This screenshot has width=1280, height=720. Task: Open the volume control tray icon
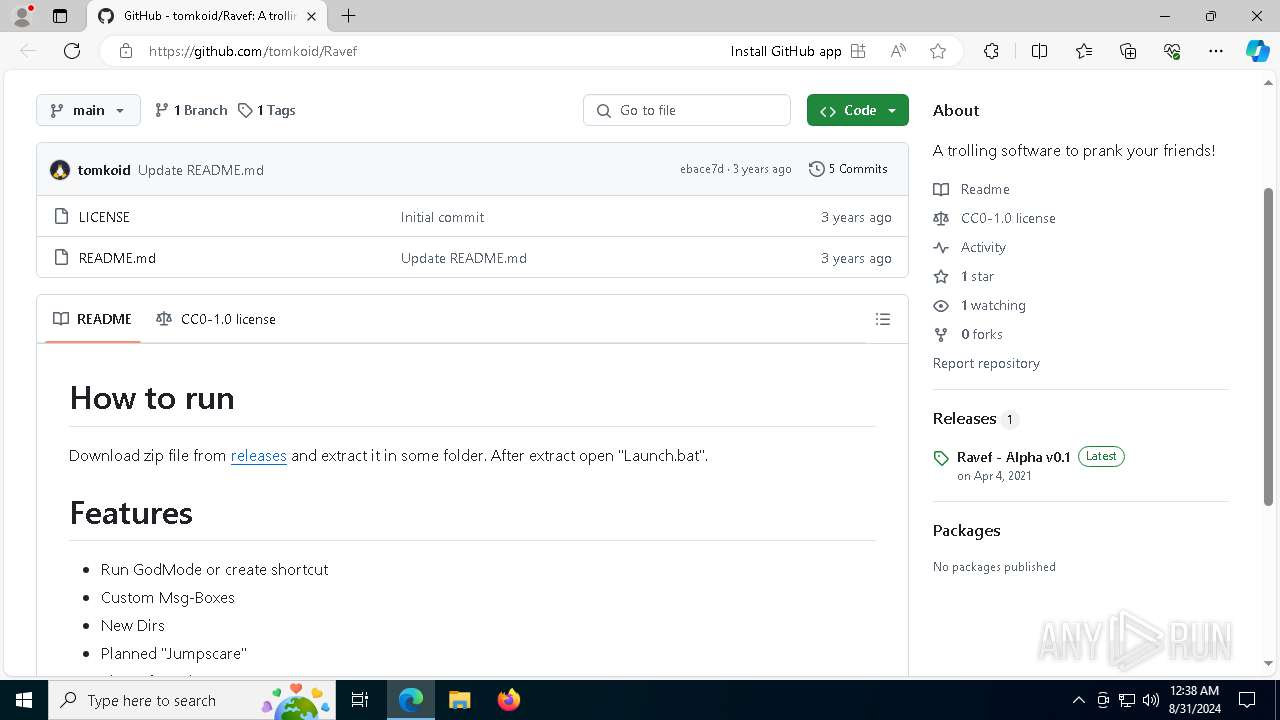click(x=1150, y=700)
